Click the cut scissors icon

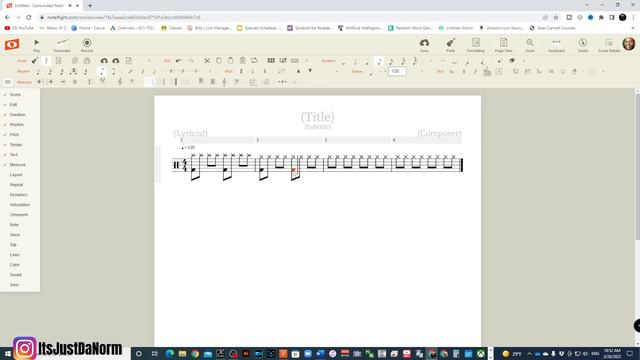pos(207,61)
